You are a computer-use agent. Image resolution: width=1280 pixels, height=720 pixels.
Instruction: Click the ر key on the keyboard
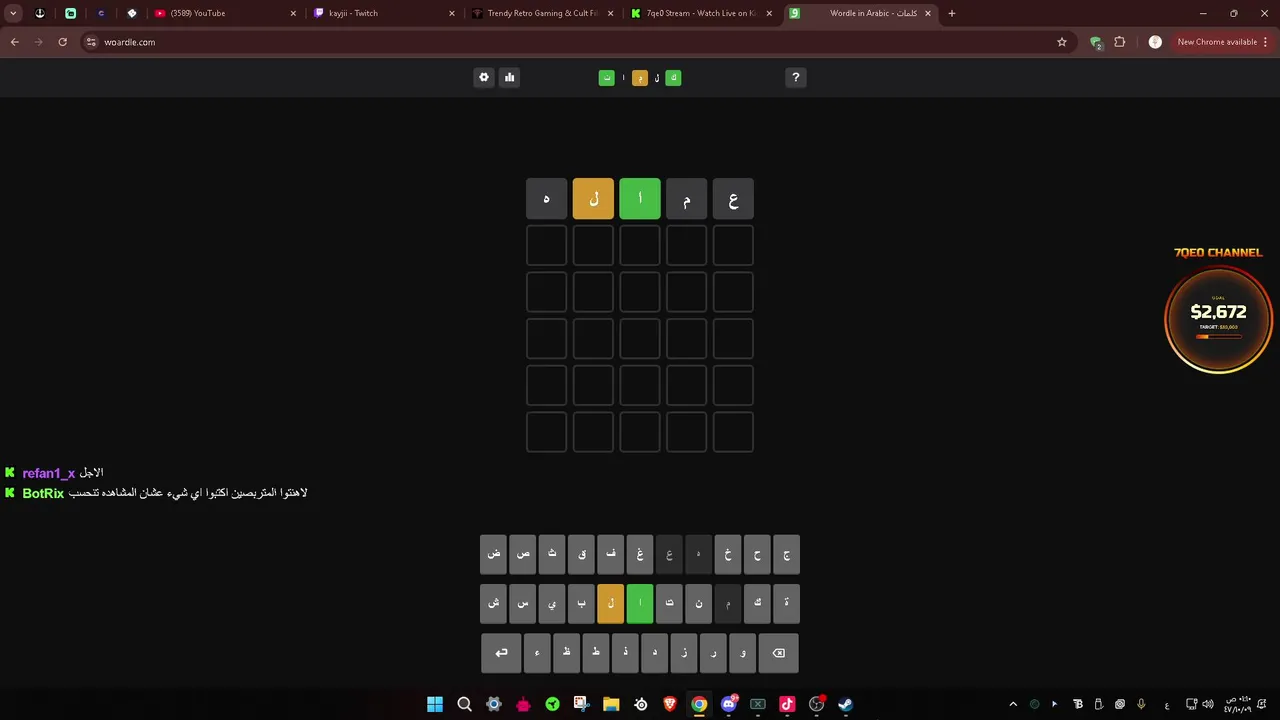coord(713,653)
